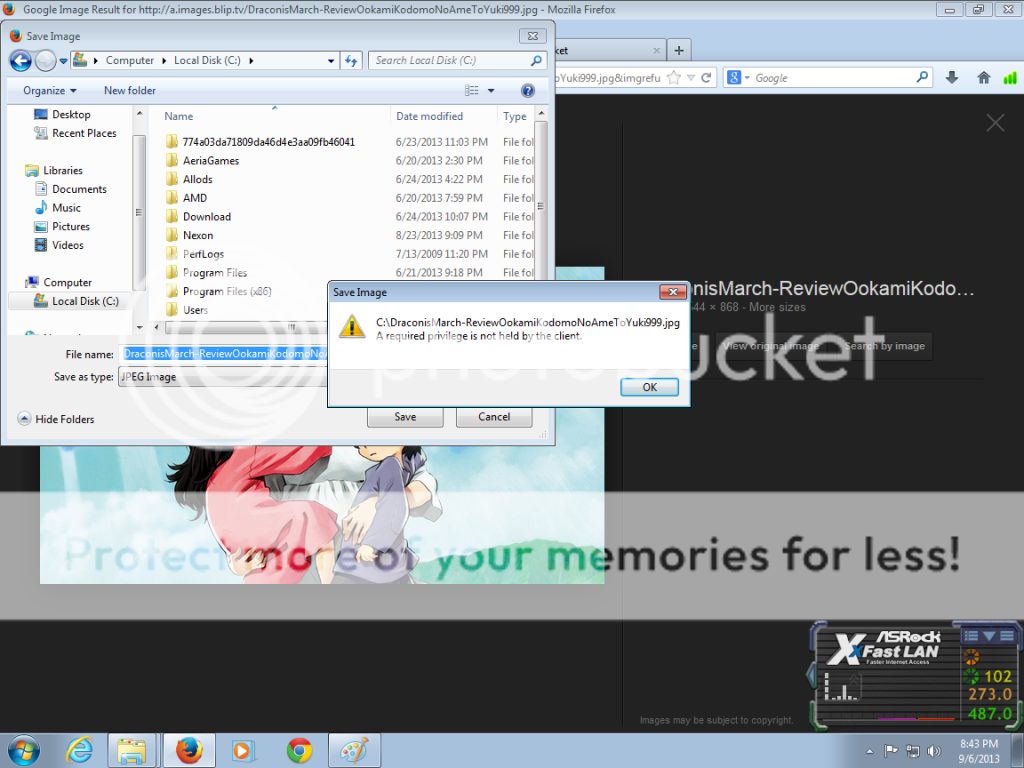Open recent locations dropdown arrow
Image resolution: width=1024 pixels, height=768 pixels.
point(63,61)
